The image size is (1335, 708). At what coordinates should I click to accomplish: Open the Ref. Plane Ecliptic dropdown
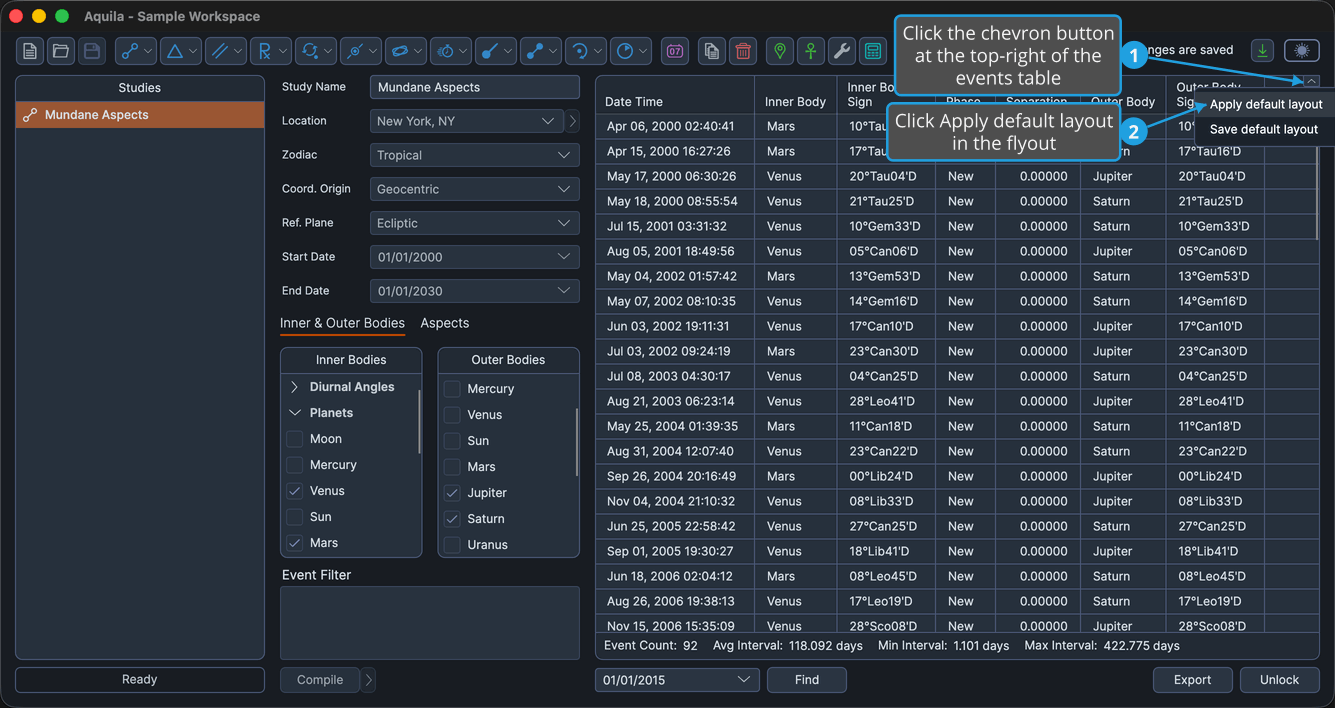(474, 223)
